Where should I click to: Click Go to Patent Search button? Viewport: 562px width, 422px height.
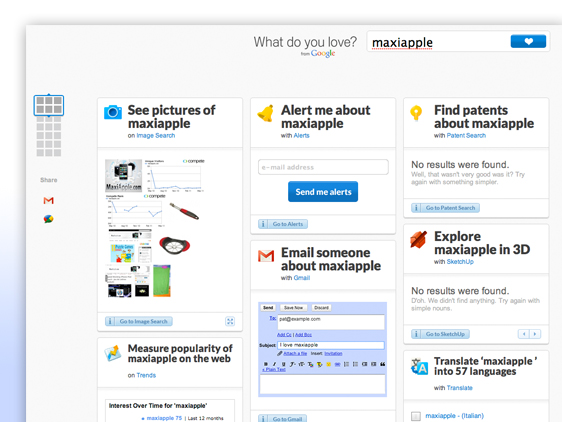pyautogui.click(x=445, y=208)
